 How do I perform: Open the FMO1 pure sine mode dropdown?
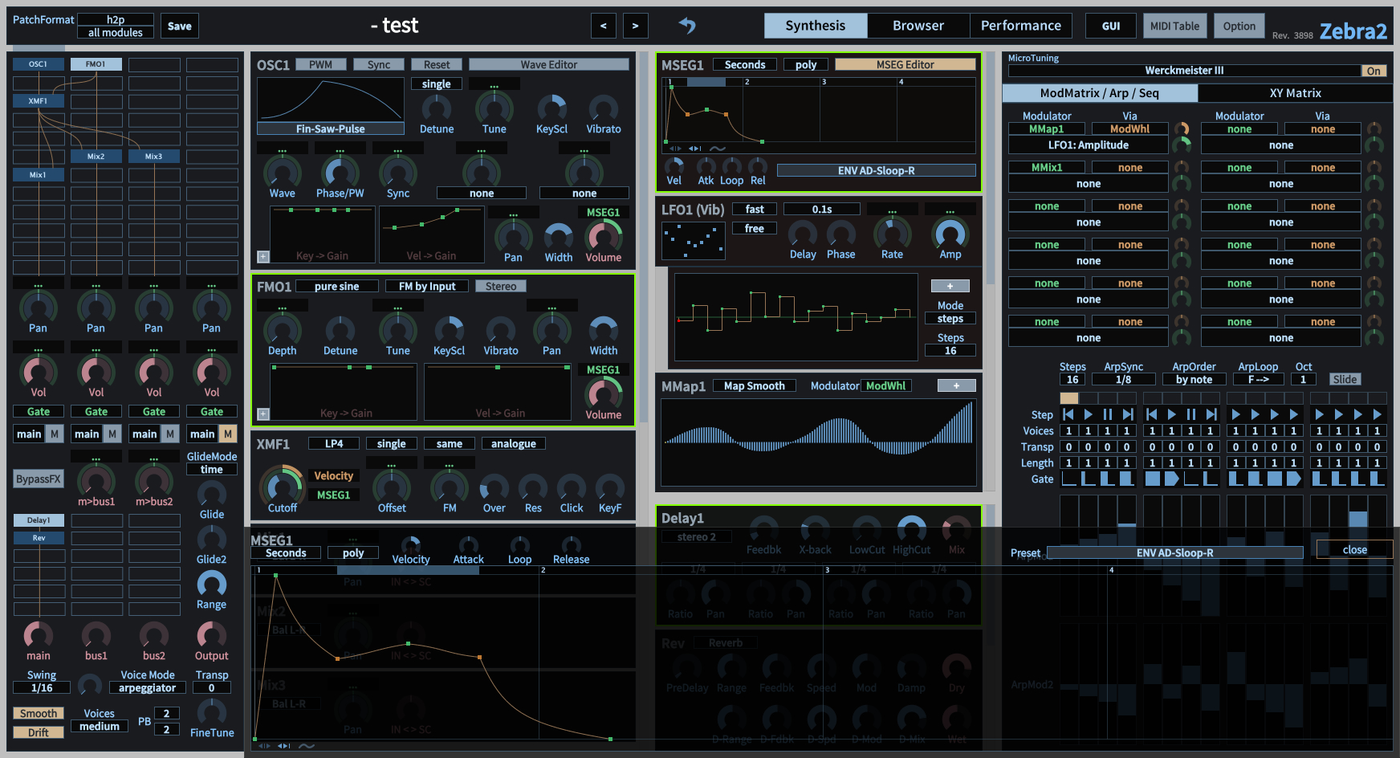click(336, 286)
